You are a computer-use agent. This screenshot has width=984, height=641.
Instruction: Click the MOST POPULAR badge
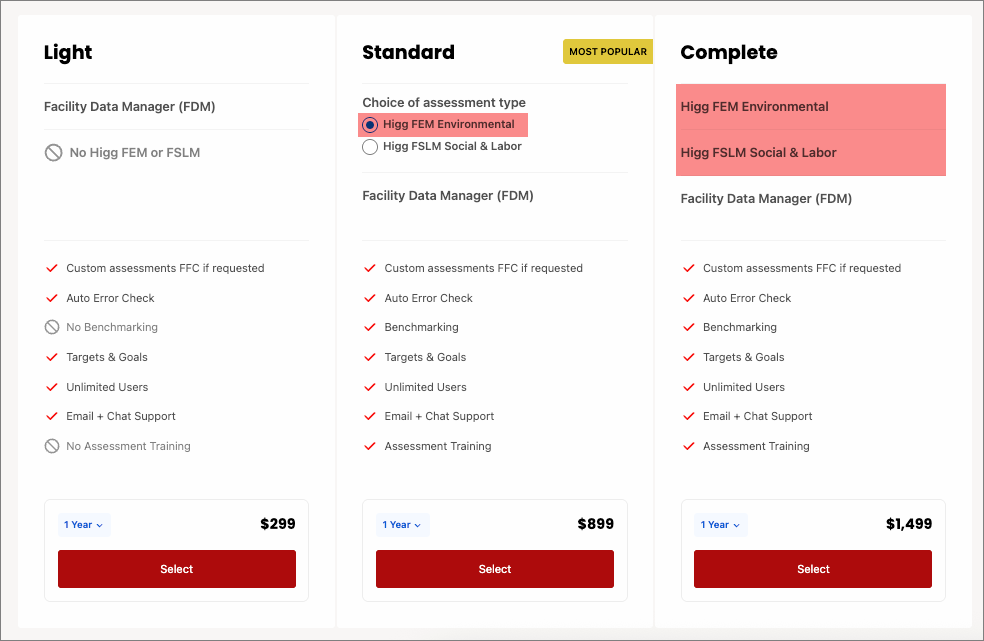608,51
